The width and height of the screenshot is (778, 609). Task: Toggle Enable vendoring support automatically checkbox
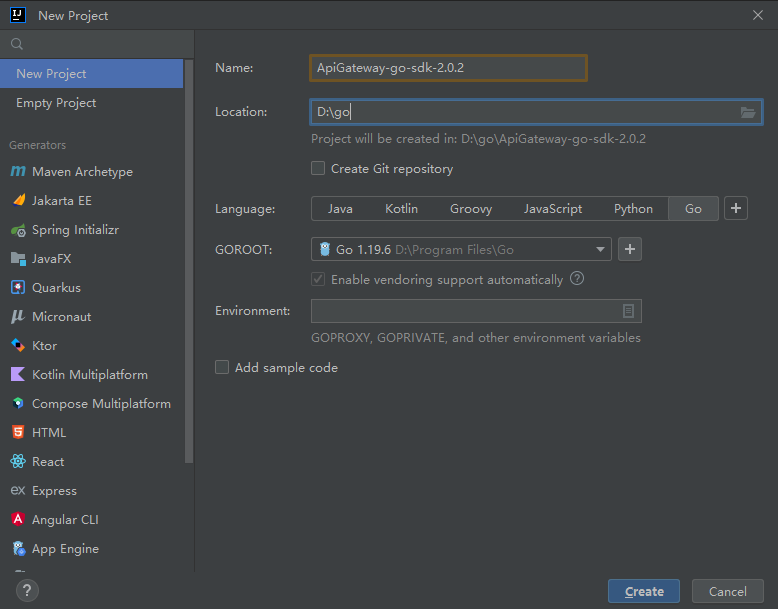(x=318, y=280)
